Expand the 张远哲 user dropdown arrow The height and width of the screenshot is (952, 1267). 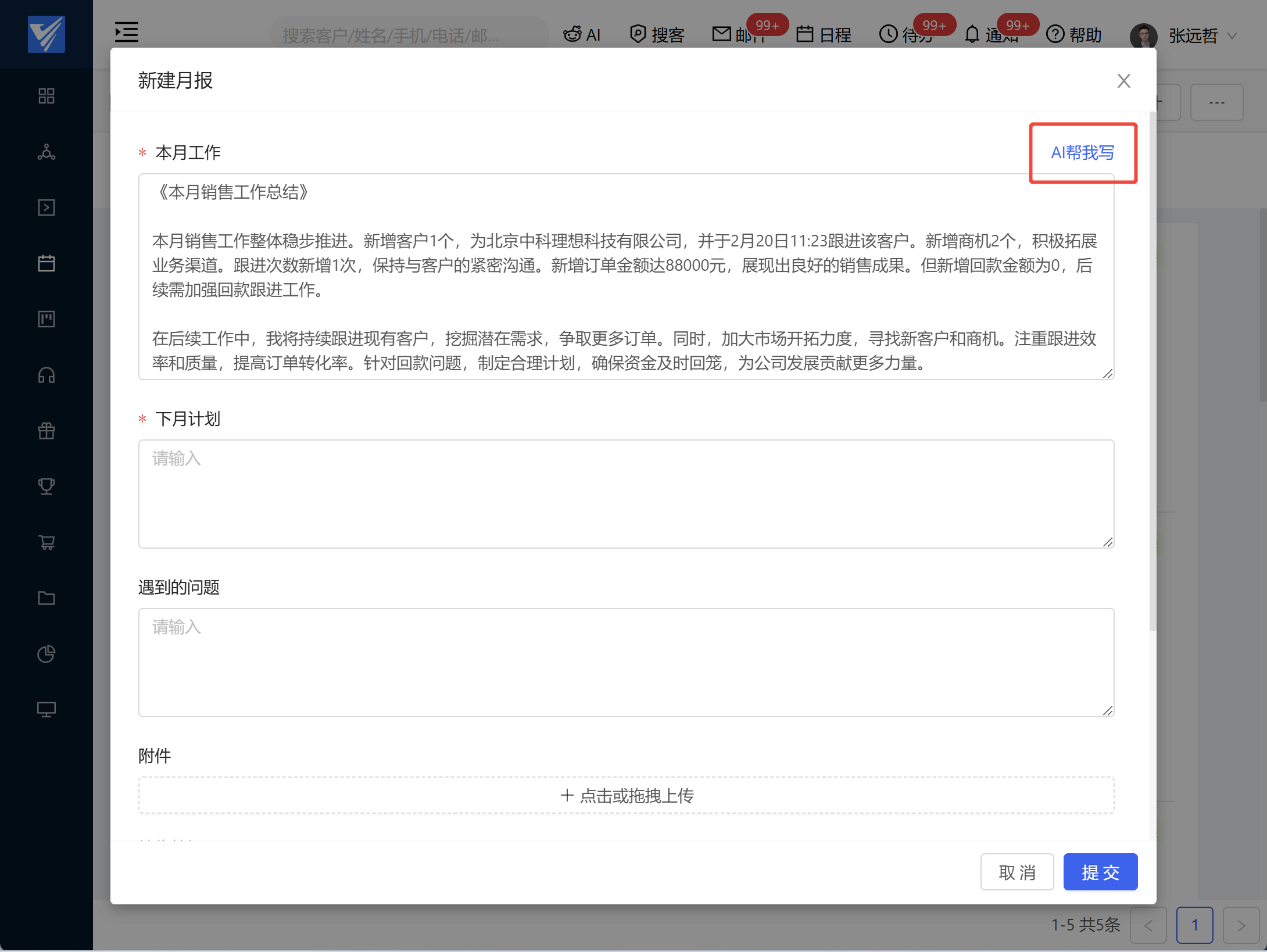point(1232,36)
